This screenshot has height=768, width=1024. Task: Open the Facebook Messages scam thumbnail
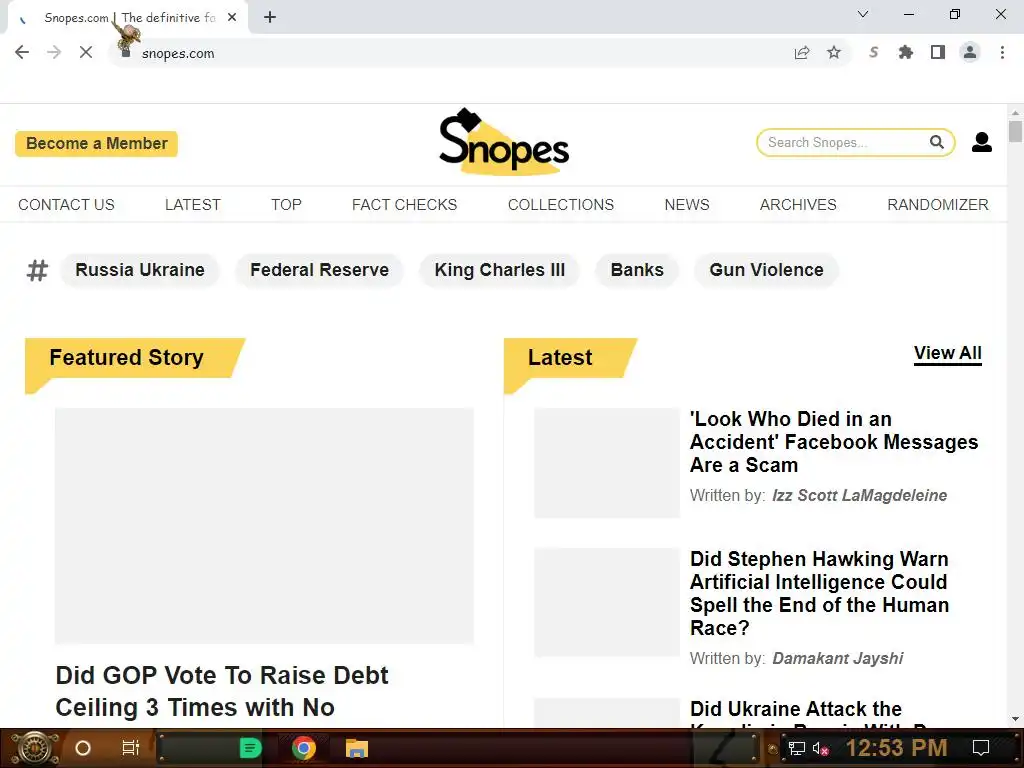tap(607, 463)
